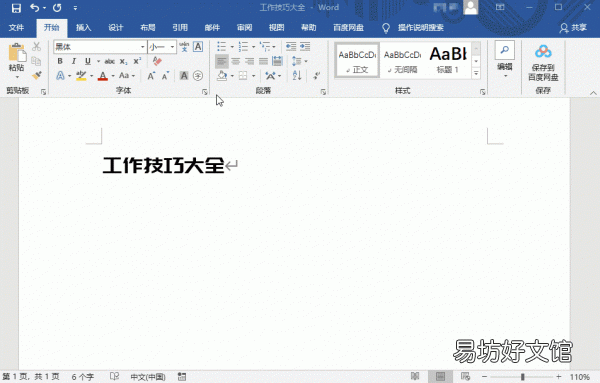Switch to the Layout tab
Image resolution: width=600 pixels, height=383 pixels.
pyautogui.click(x=148, y=28)
